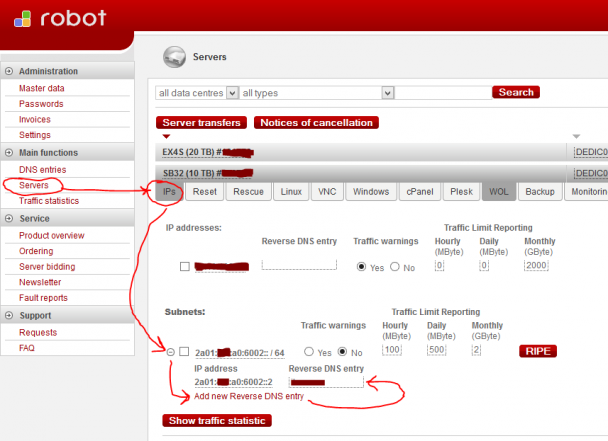Switch to the VNC tab

[x=327, y=192]
